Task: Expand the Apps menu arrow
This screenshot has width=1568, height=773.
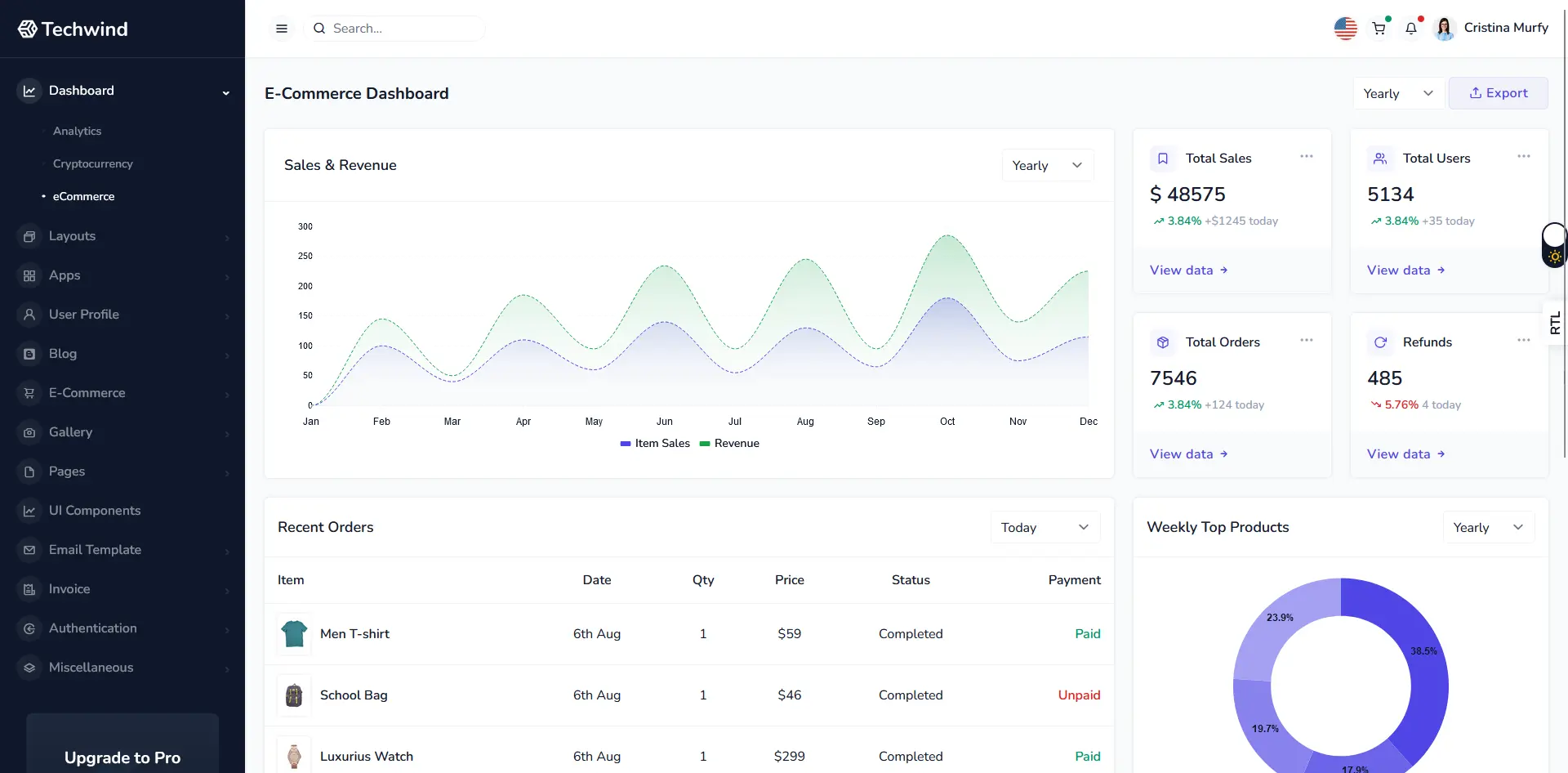Action: coord(227,277)
